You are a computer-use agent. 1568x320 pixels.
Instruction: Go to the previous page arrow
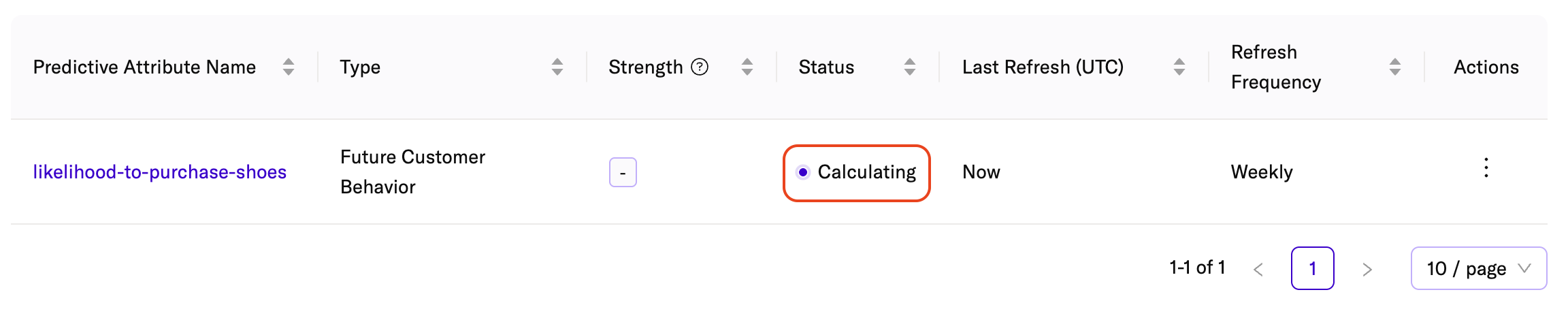[x=1258, y=270]
